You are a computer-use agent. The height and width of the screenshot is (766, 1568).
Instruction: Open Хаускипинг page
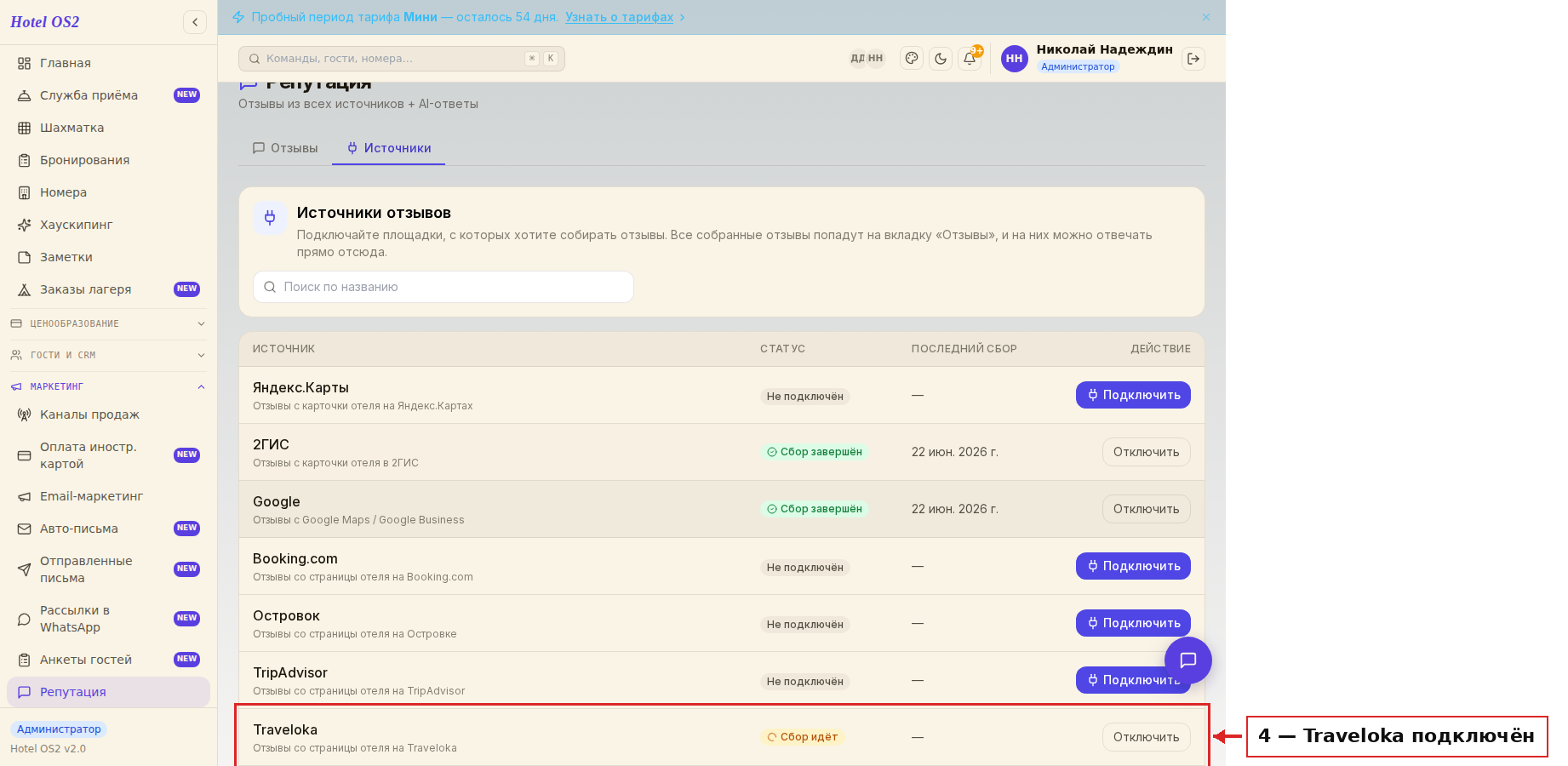[108, 225]
